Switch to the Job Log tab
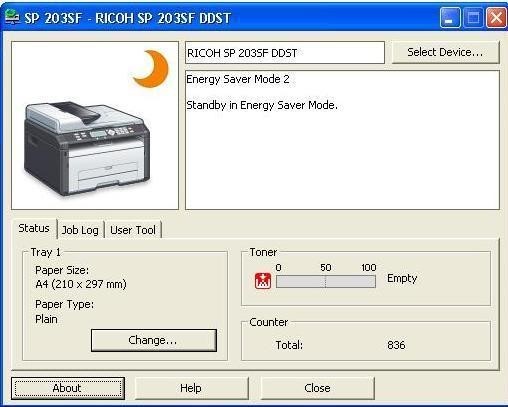The width and height of the screenshot is (508, 407). point(80,230)
